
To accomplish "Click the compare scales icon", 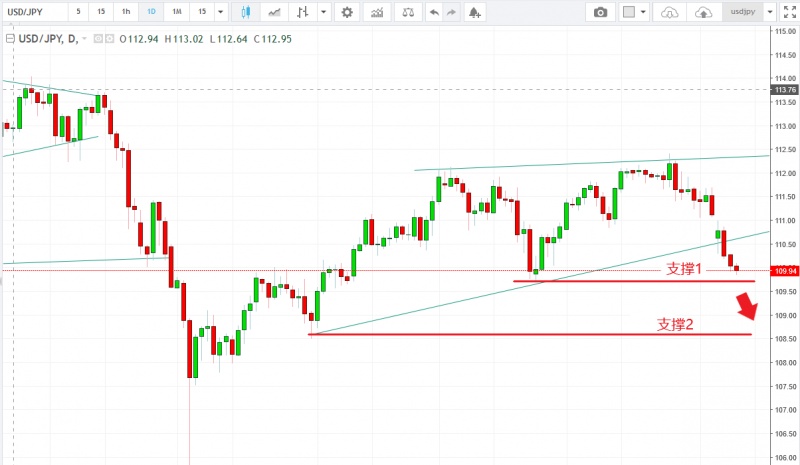I will coord(406,12).
